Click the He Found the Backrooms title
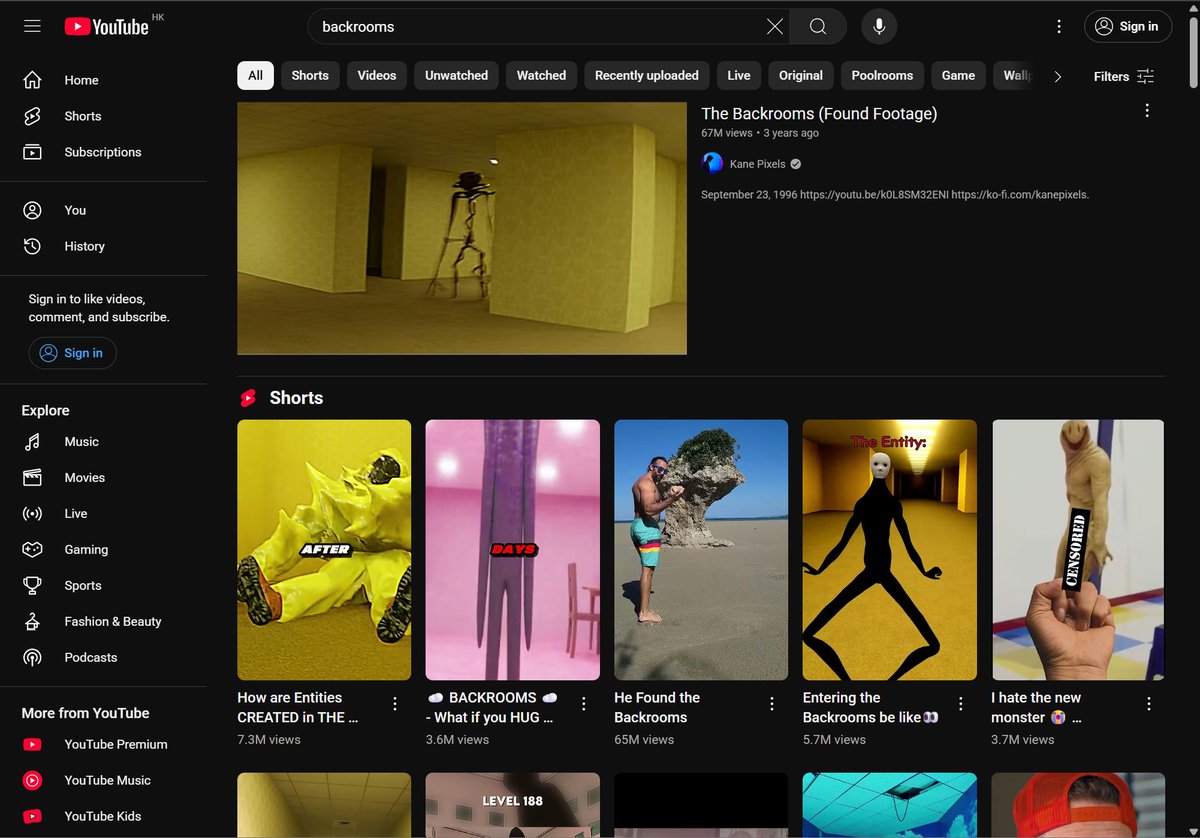The width and height of the screenshot is (1200, 838). 657,707
